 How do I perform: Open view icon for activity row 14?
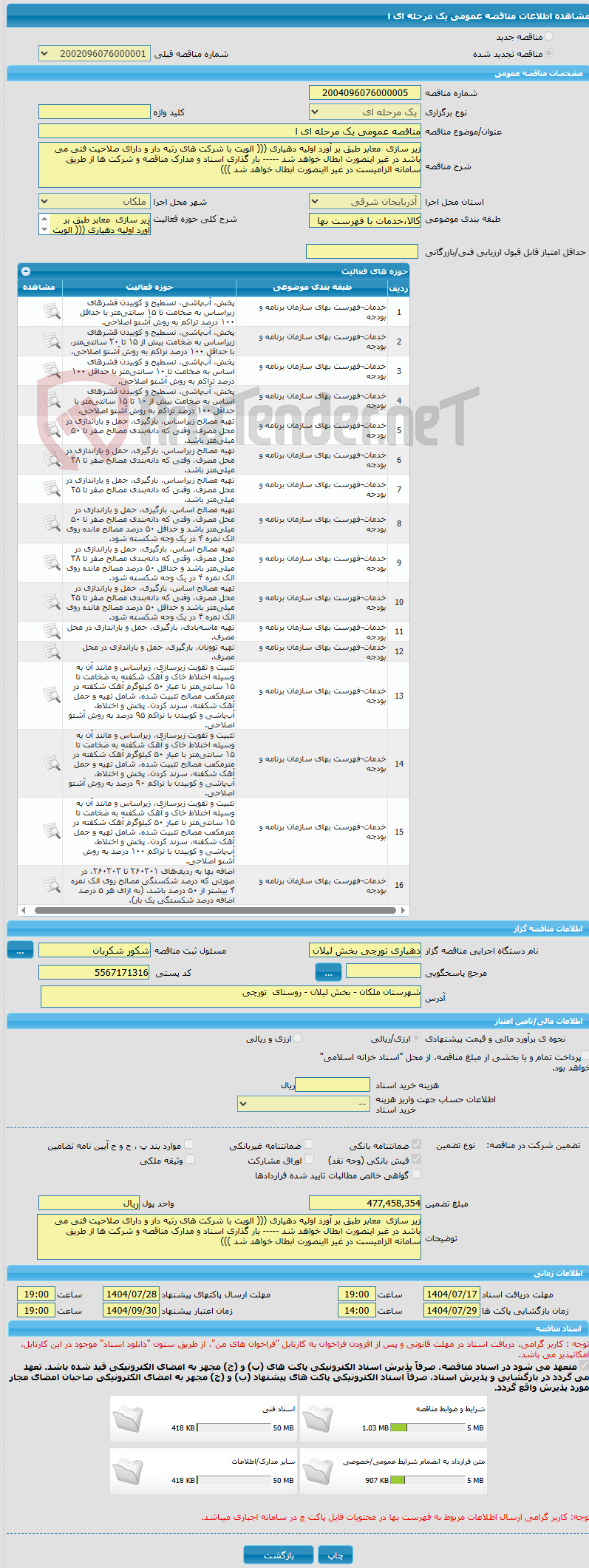coord(51,763)
